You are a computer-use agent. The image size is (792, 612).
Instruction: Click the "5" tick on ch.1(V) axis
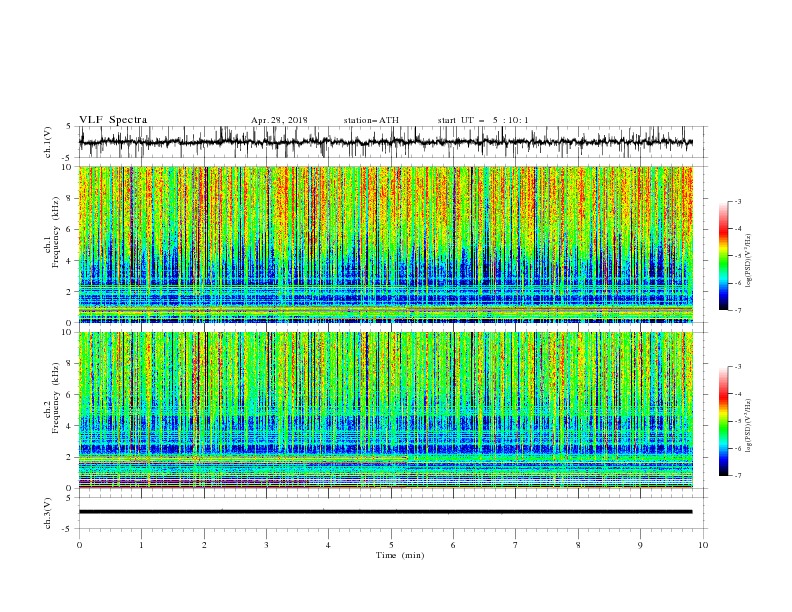69,126
